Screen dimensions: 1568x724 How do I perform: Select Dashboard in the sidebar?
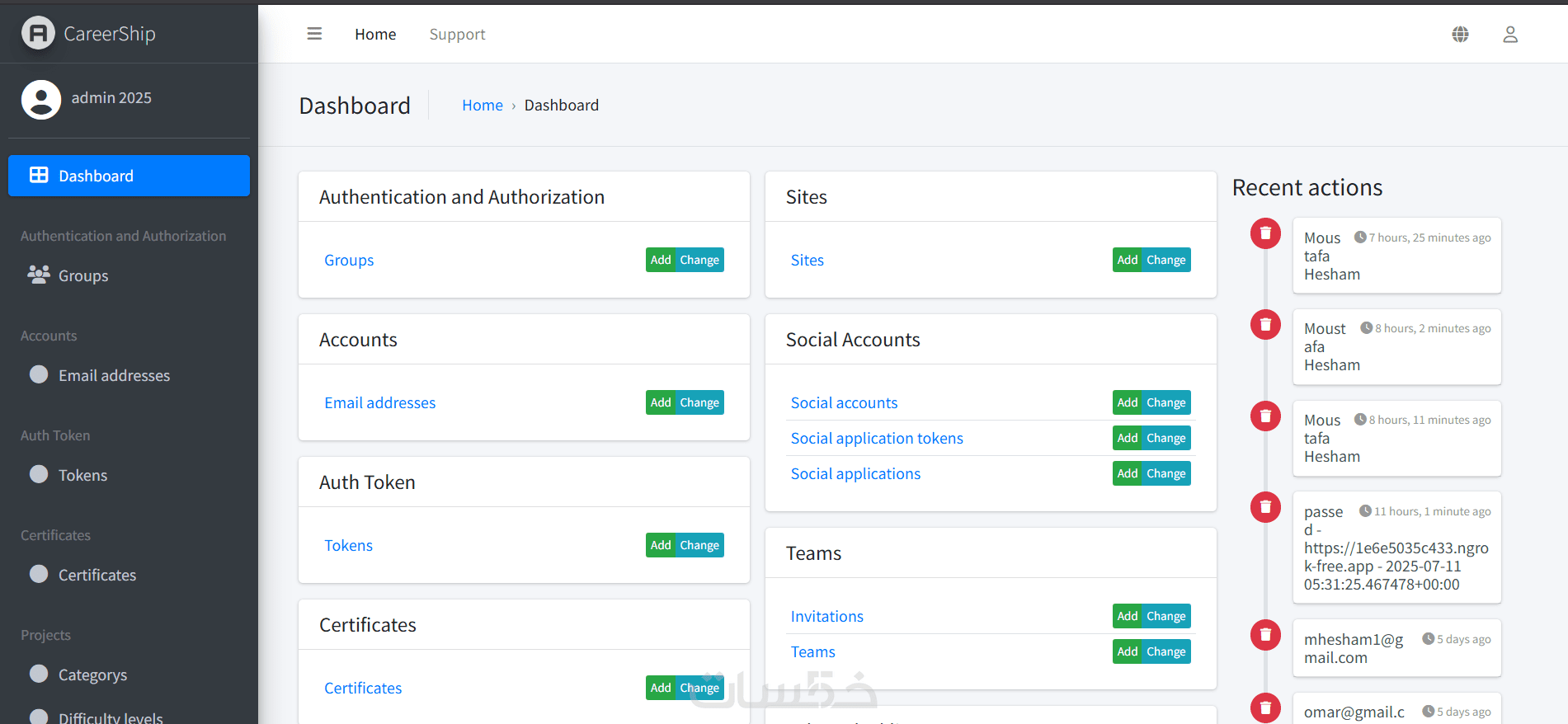point(129,176)
